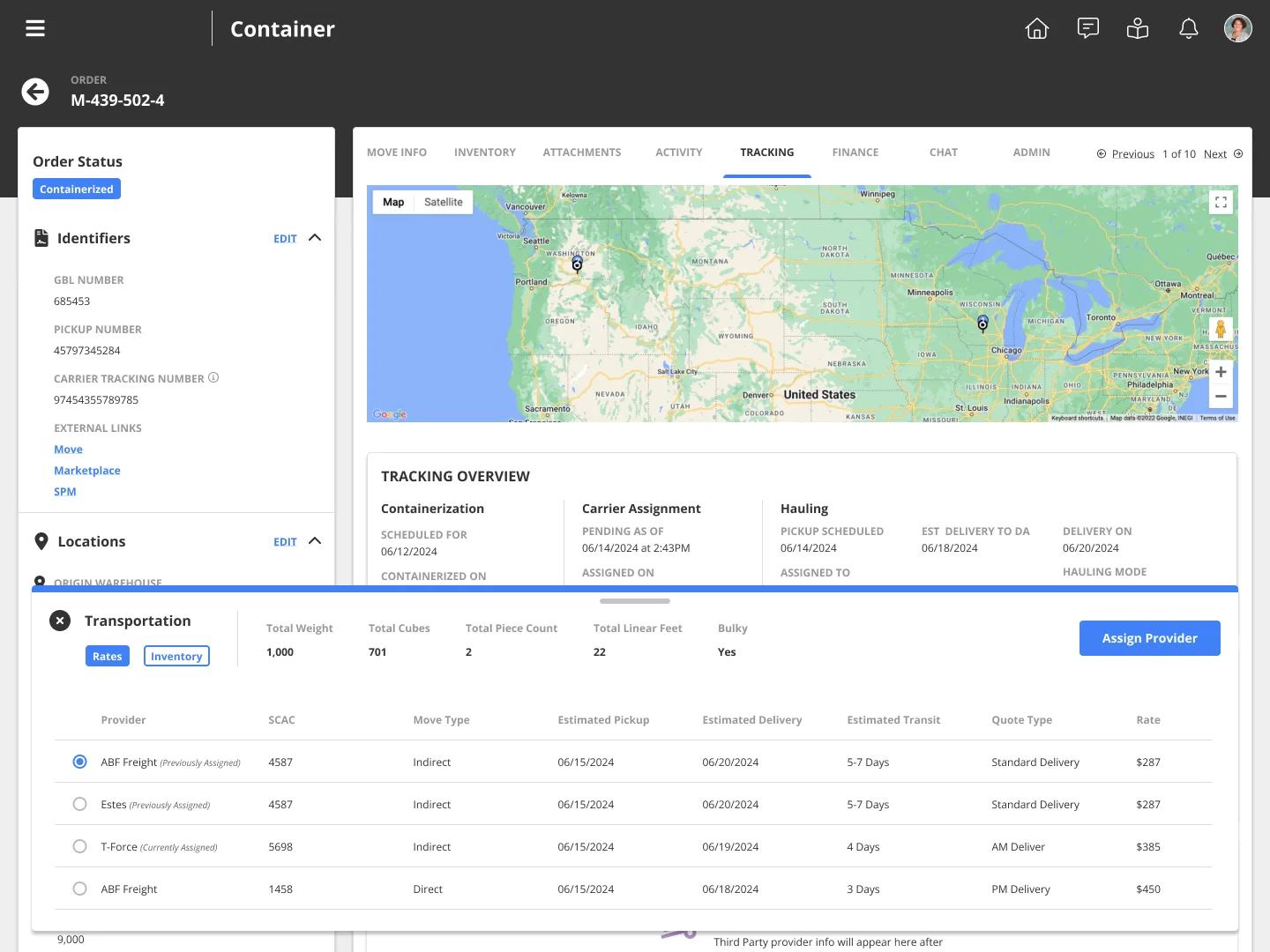Image resolution: width=1270 pixels, height=952 pixels.
Task: Open the Activity tab
Action: [x=679, y=152]
